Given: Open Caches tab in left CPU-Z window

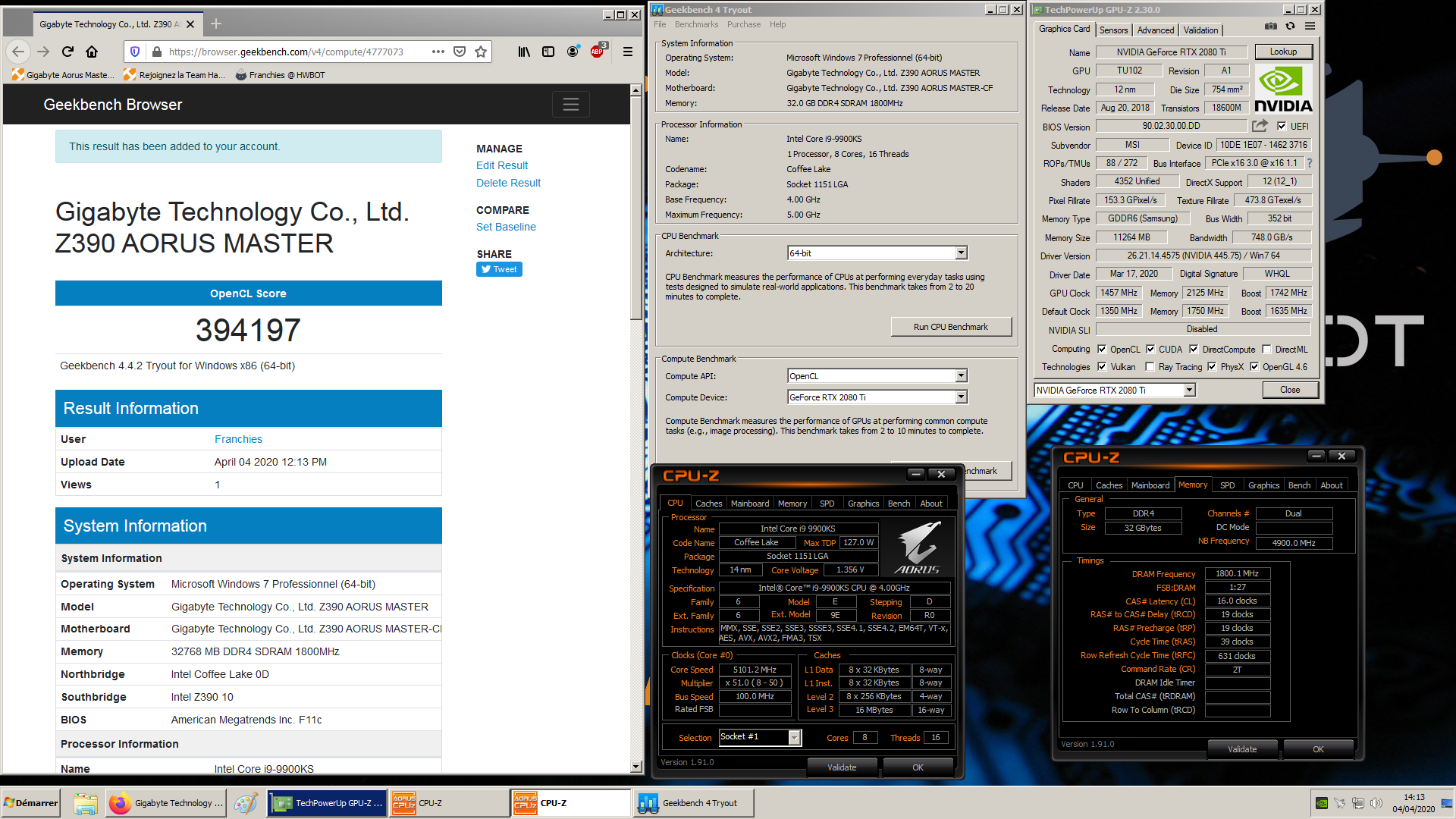Looking at the screenshot, I should coord(708,504).
